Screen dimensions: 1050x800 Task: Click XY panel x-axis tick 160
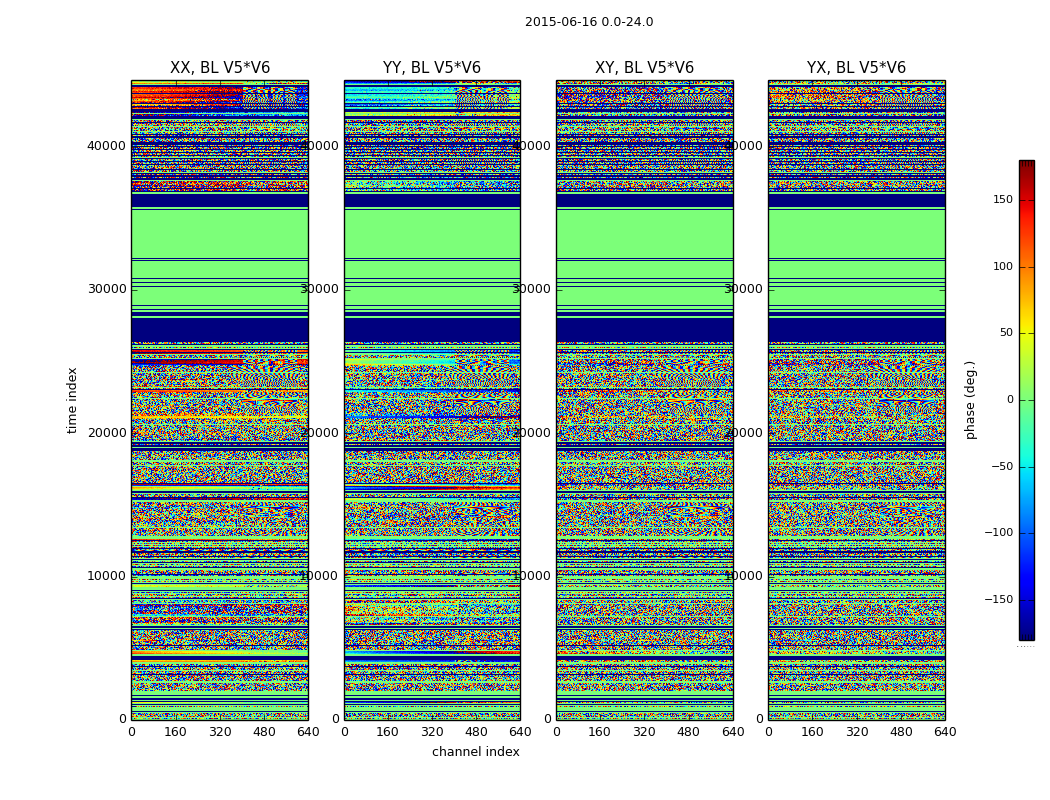point(600,732)
